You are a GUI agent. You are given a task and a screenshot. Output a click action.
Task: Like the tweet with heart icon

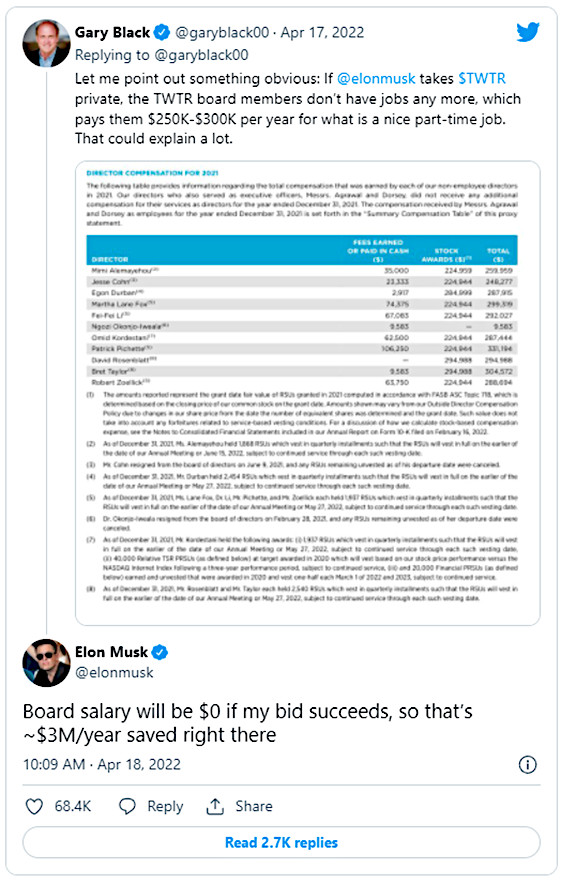tap(34, 806)
